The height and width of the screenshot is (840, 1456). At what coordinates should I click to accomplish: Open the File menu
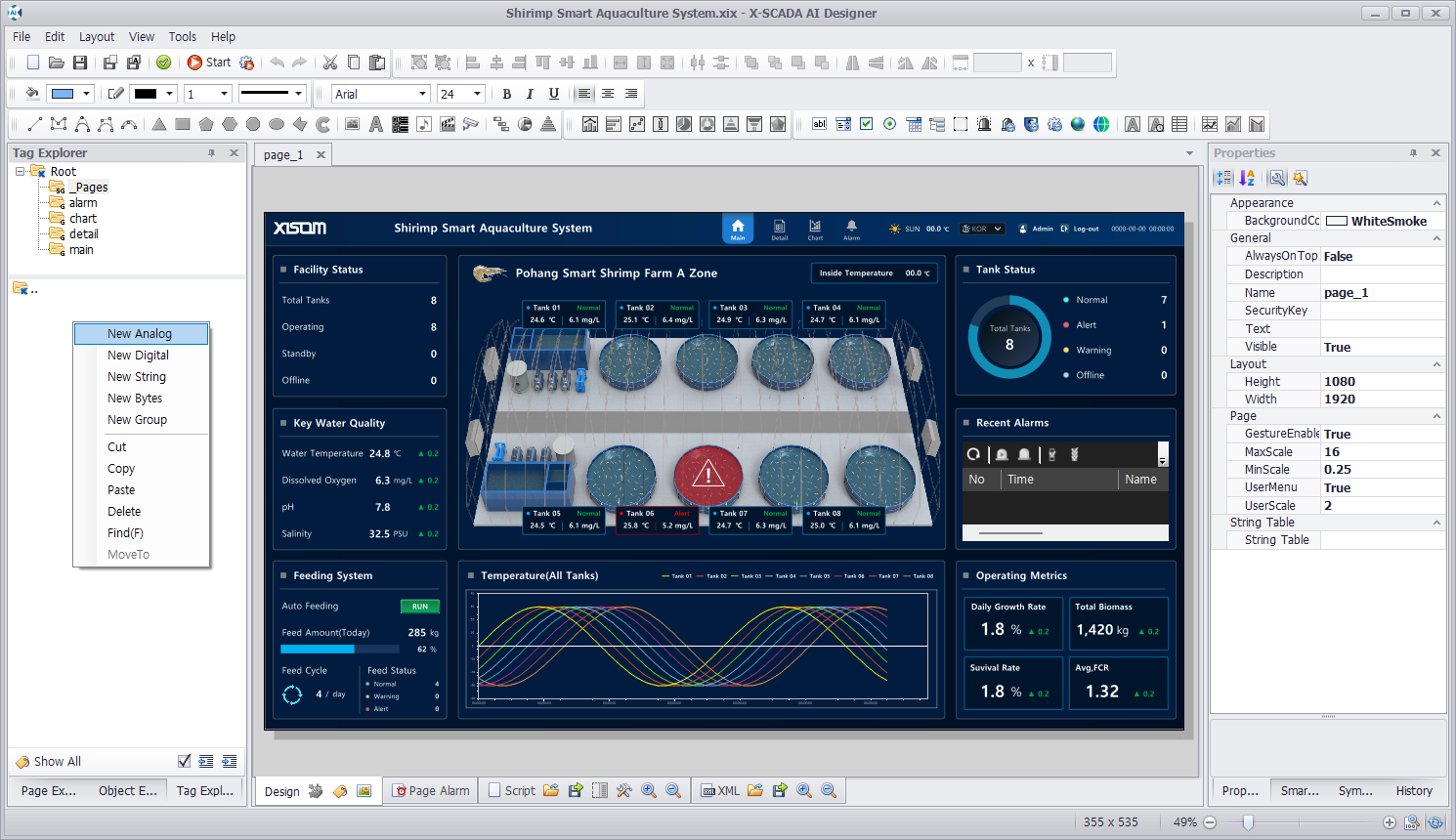(x=21, y=36)
